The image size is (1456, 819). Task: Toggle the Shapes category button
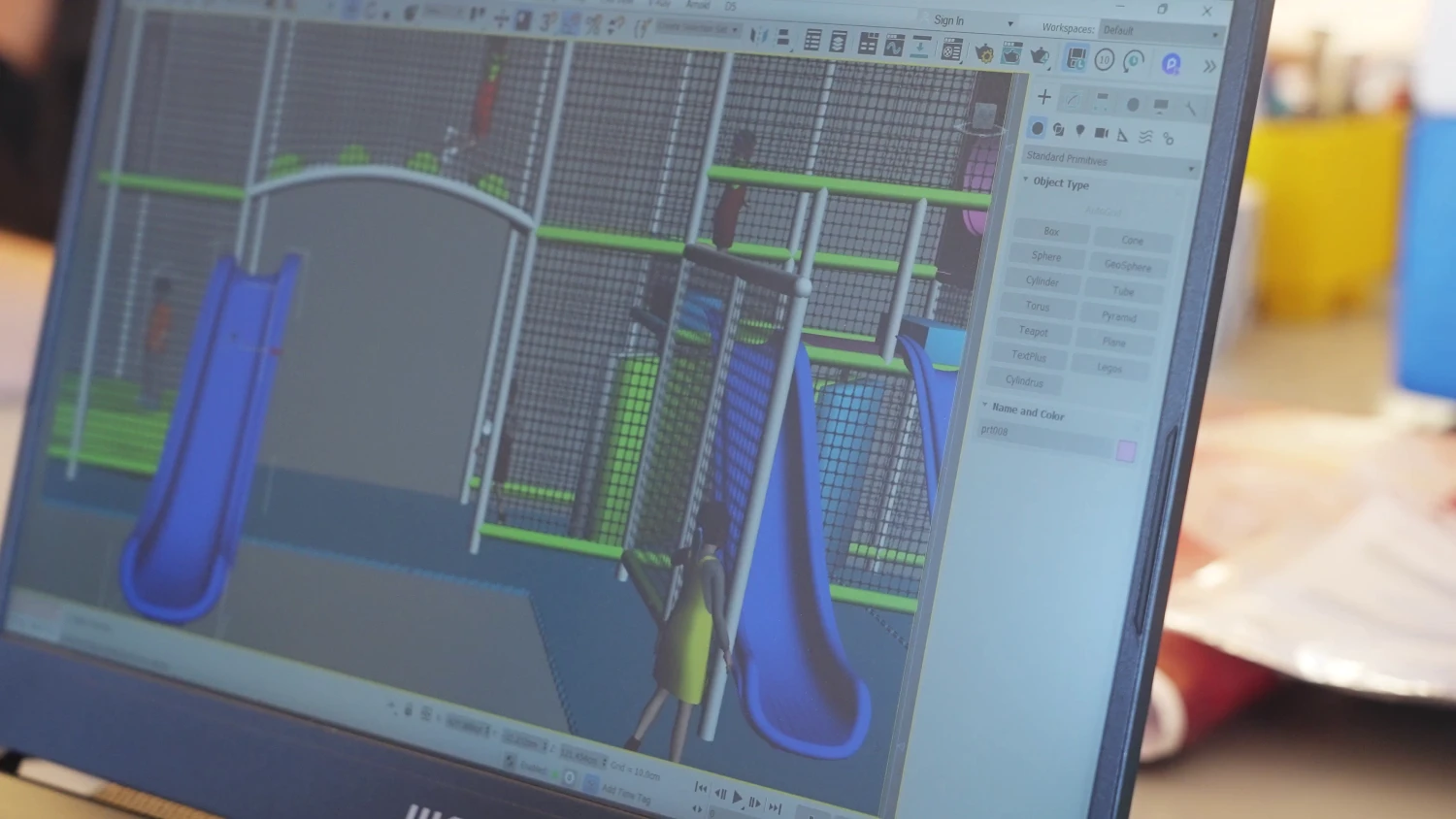coord(1059,130)
